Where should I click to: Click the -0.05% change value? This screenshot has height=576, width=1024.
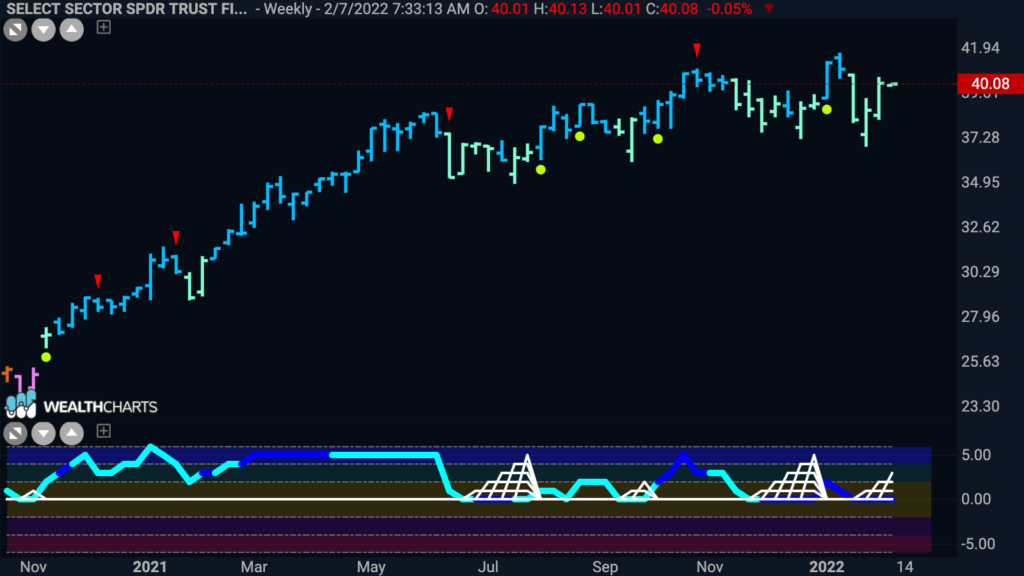[729, 9]
